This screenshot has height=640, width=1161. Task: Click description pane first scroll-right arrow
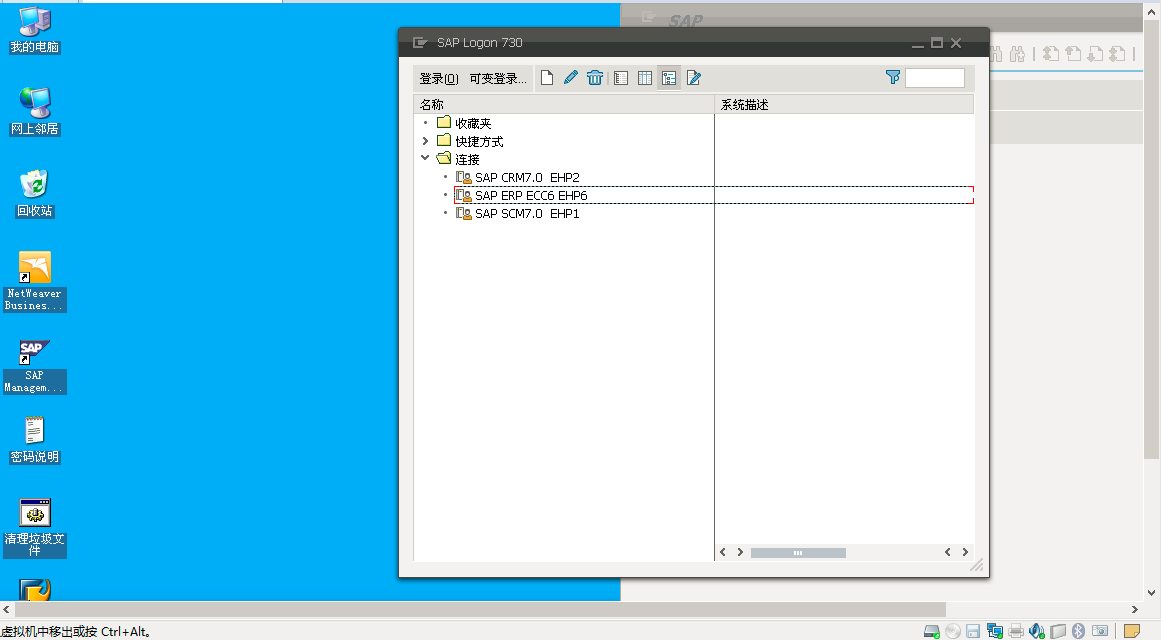click(x=740, y=553)
